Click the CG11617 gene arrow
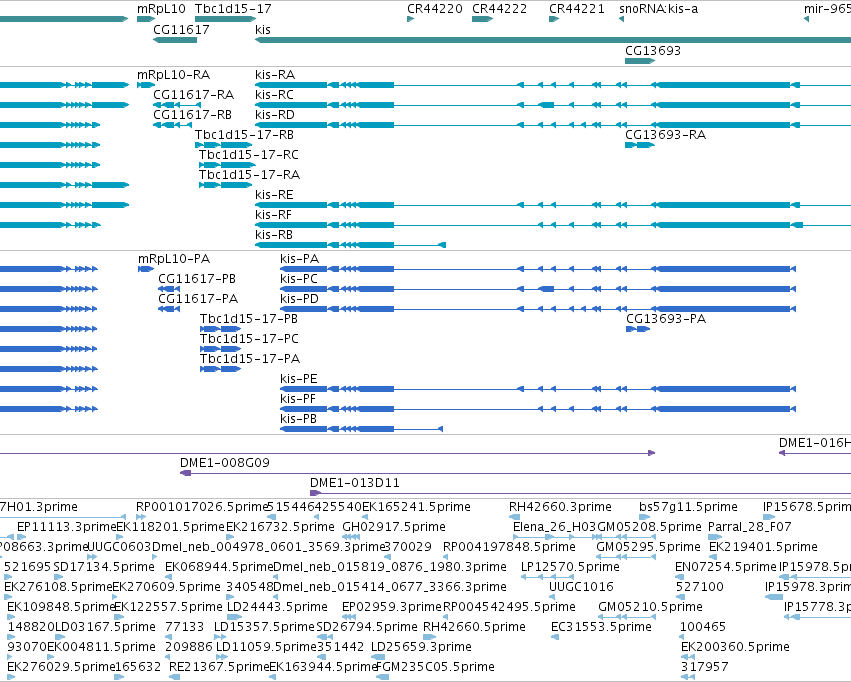This screenshot has height=682, width=851. tap(175, 40)
